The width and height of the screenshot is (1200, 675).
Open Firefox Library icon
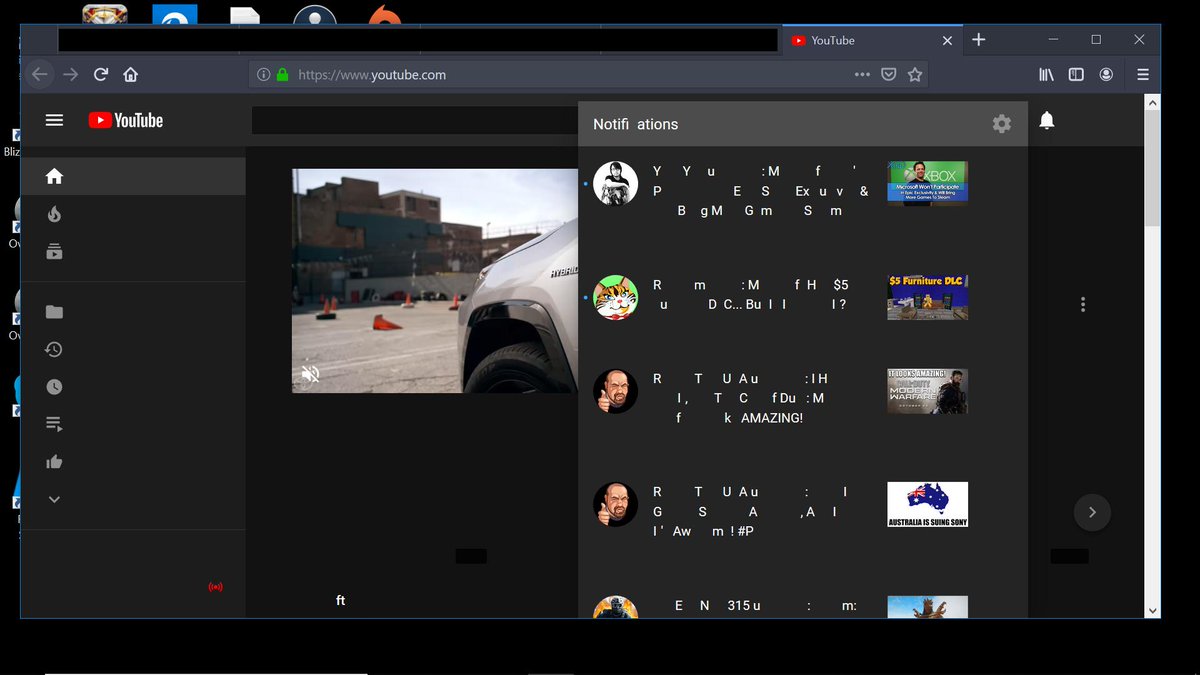(x=1046, y=75)
